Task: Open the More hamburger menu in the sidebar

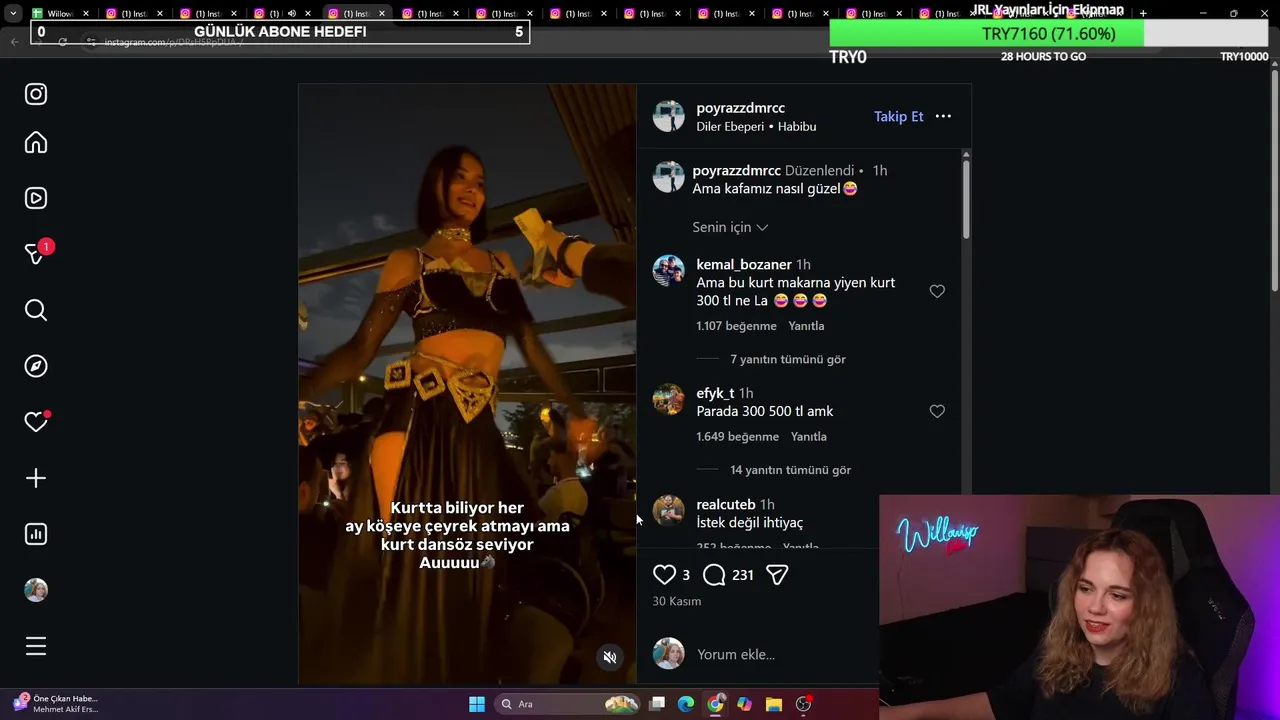Action: pyautogui.click(x=36, y=646)
